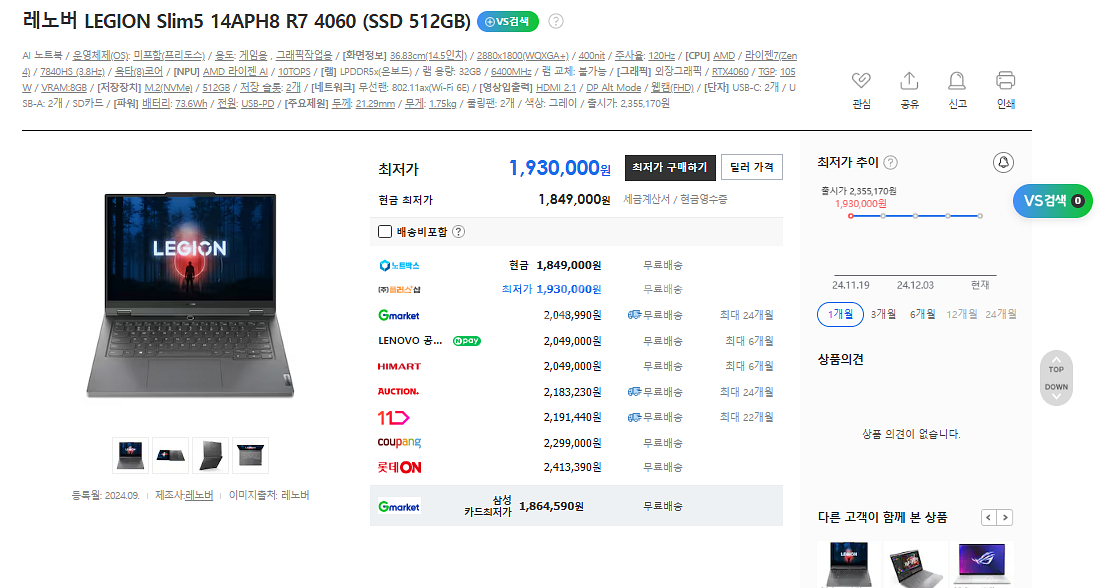Click first red point on price trend chart
This screenshot has height=588, width=1100.
pyautogui.click(x=851, y=216)
